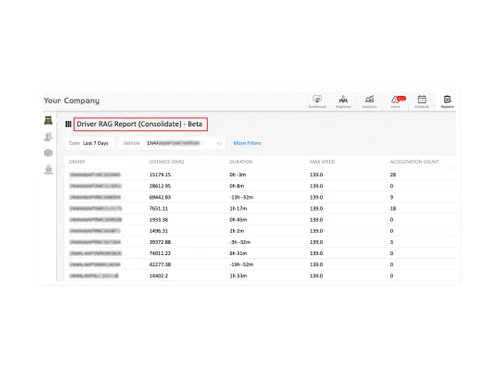Select the distance value 14402.2
The width and height of the screenshot is (500, 375).
[x=159, y=276]
